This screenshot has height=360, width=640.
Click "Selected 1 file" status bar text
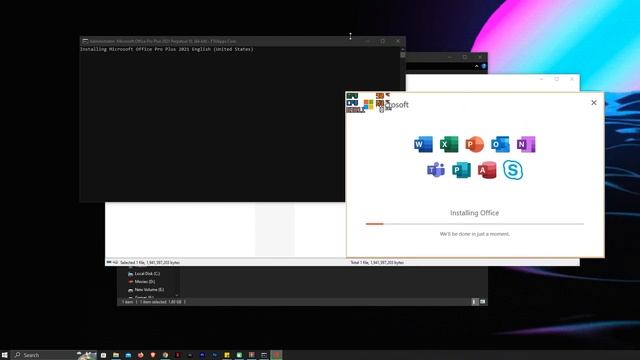[150, 262]
